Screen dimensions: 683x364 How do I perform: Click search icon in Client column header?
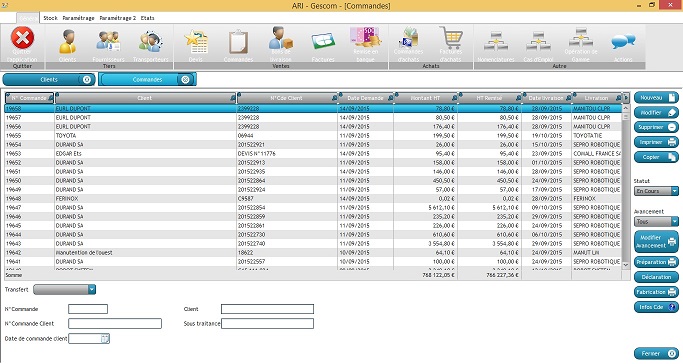(233, 98)
